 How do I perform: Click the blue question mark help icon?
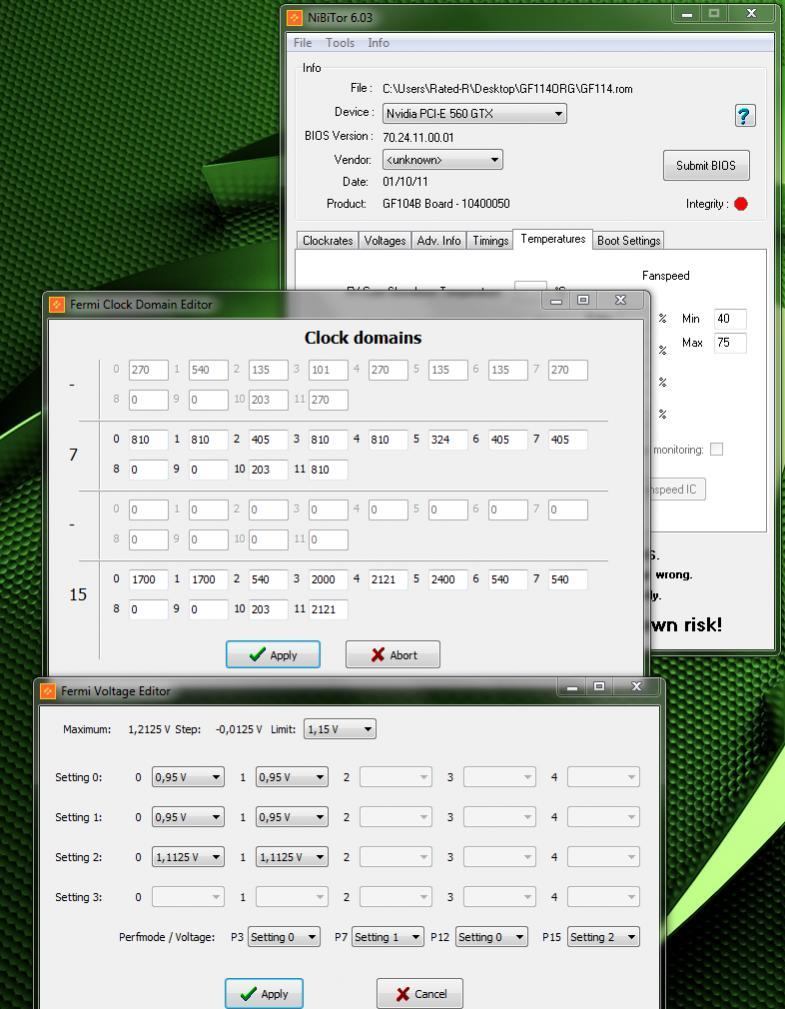tap(744, 116)
